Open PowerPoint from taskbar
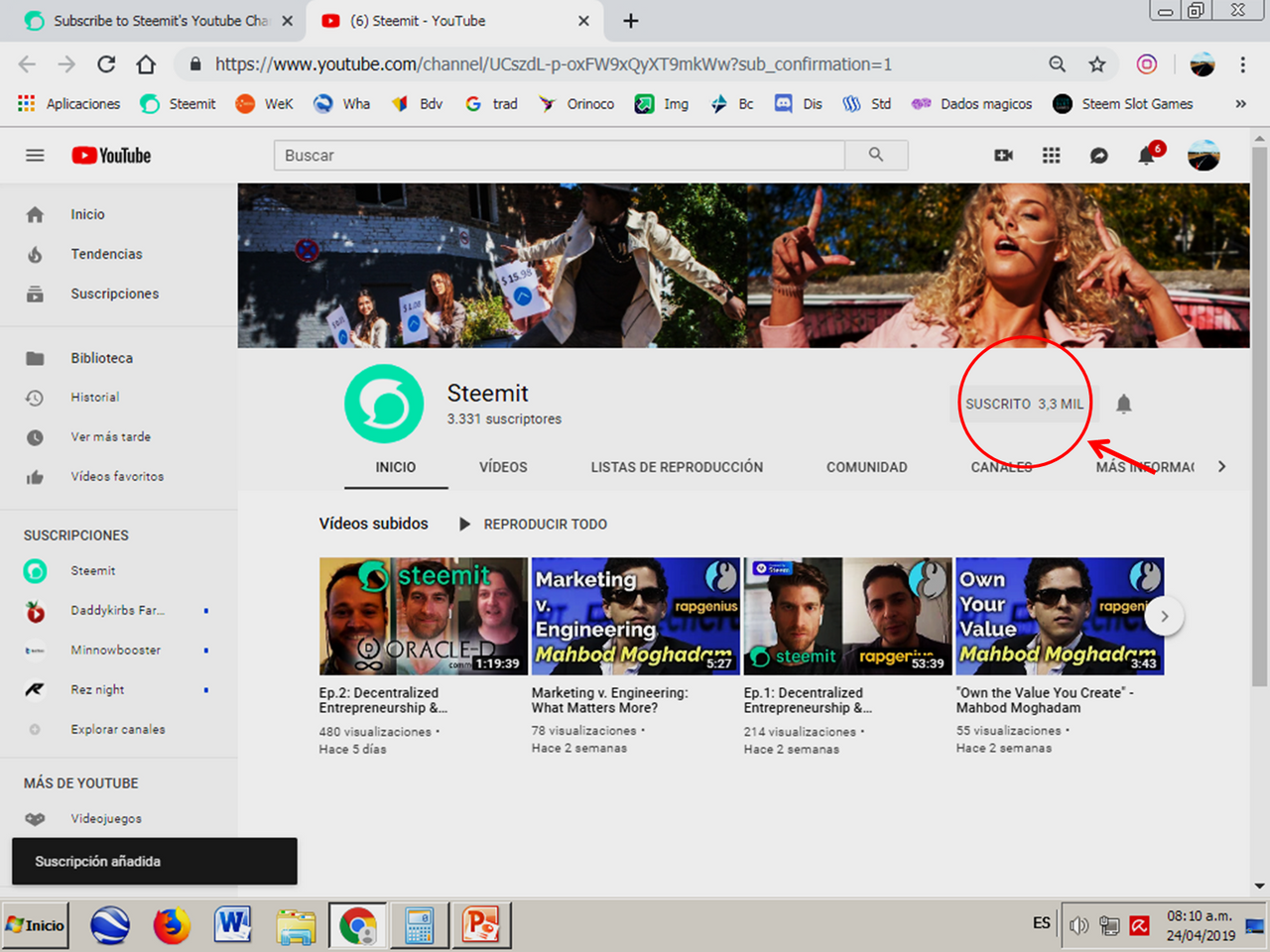Screen dimensions: 1270x952 481,925
